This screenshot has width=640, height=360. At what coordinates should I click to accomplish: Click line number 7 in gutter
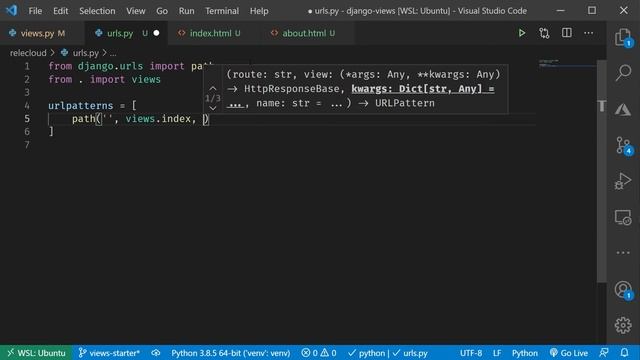pyautogui.click(x=27, y=145)
